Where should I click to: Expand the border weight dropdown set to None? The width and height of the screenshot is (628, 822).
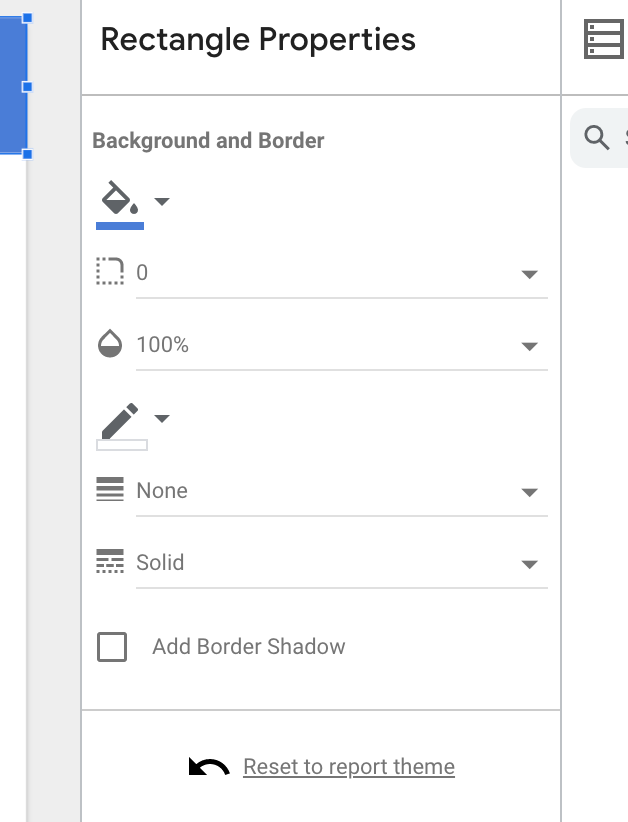click(x=342, y=492)
